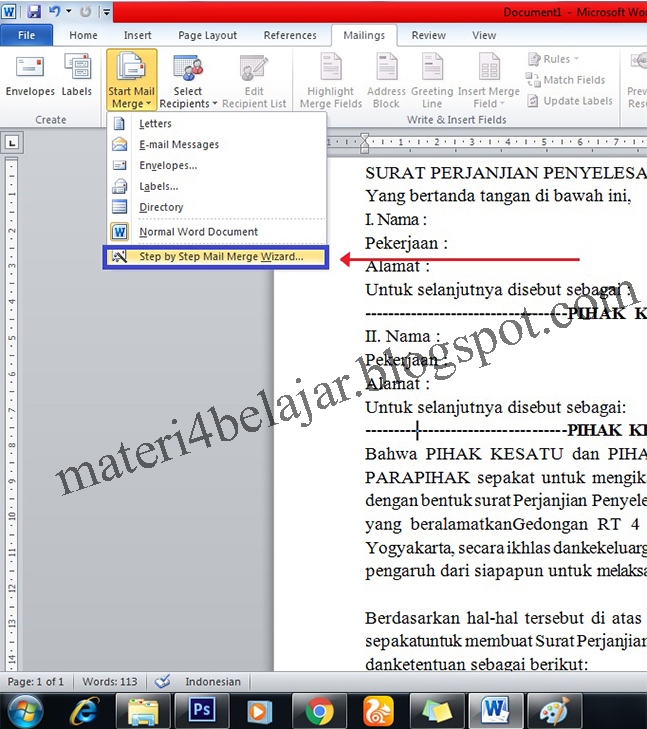The width and height of the screenshot is (647, 729).
Task: Open Windows Explorer from taskbar
Action: coord(144,711)
